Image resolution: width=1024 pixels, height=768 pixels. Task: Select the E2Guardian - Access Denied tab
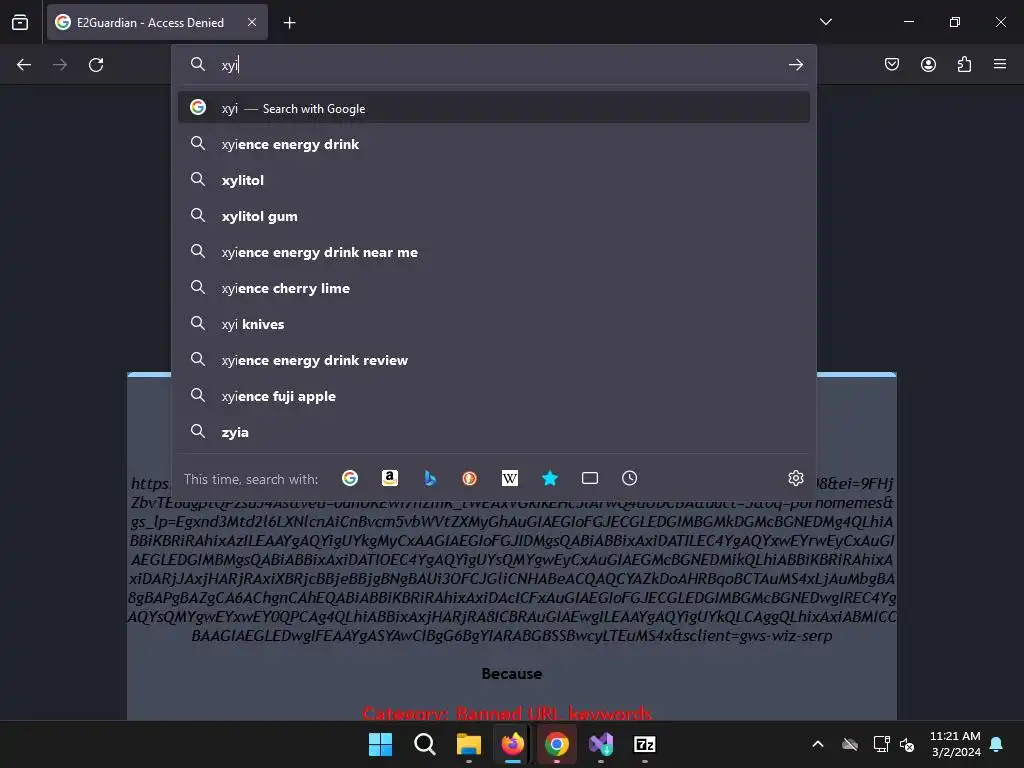157,22
